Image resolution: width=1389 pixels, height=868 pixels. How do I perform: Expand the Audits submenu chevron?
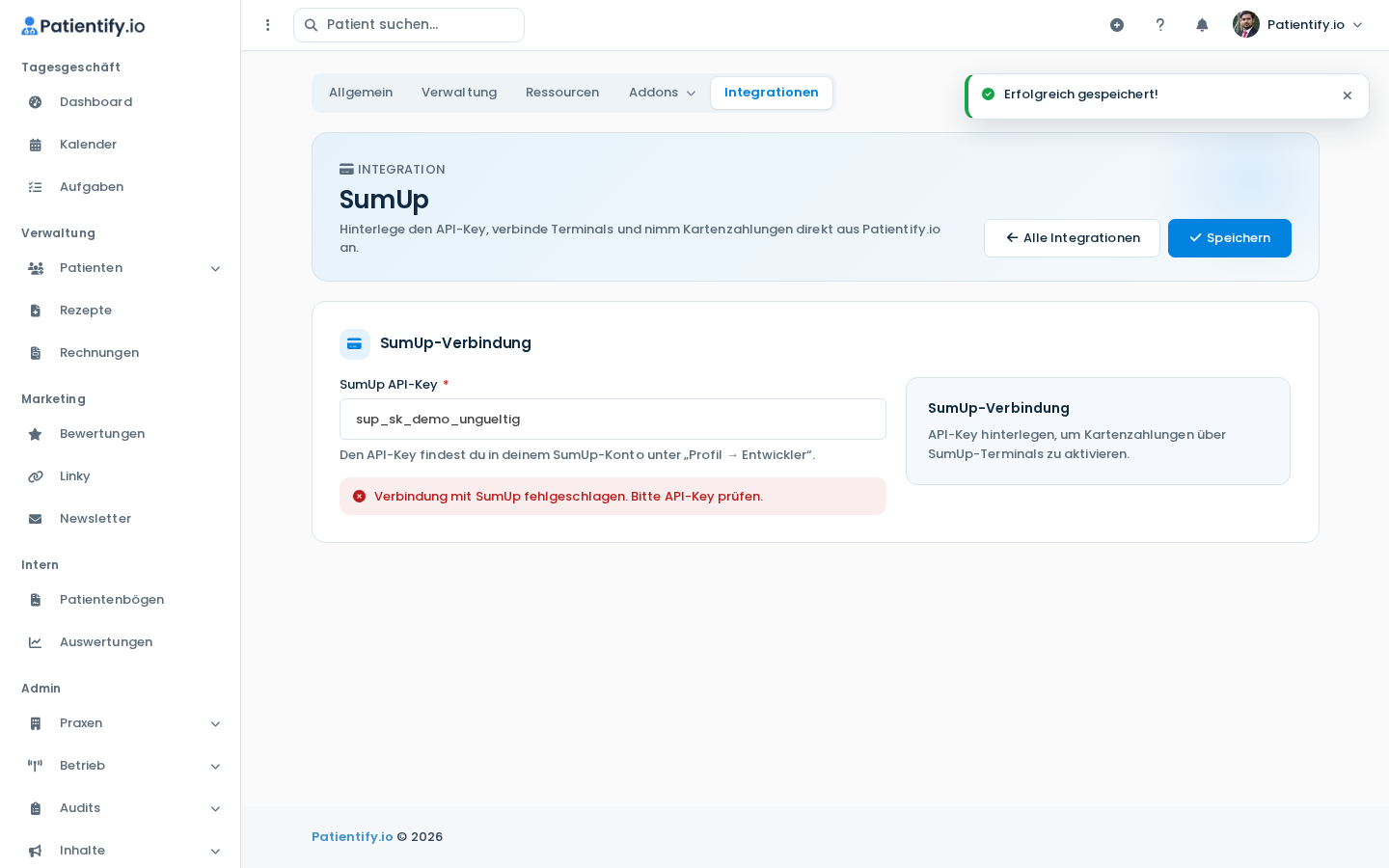tap(215, 809)
